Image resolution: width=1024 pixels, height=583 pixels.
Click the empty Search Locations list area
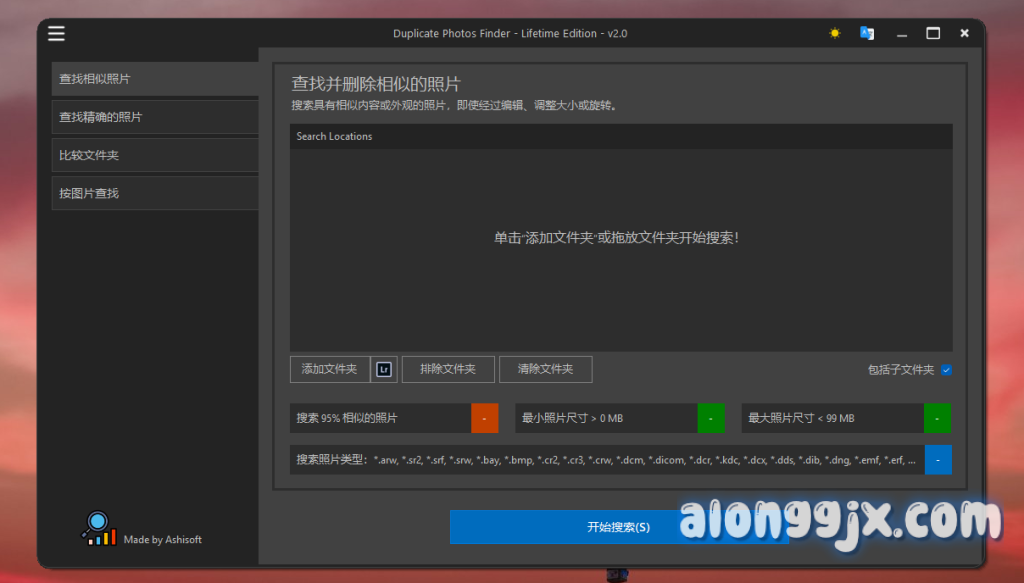point(620,290)
